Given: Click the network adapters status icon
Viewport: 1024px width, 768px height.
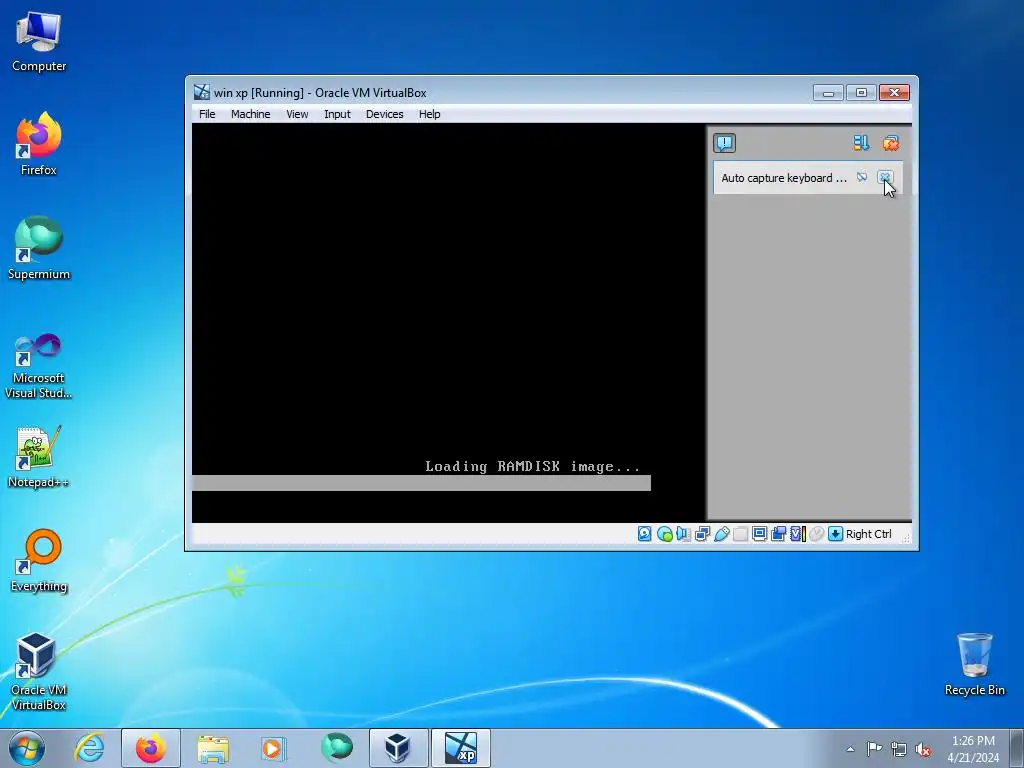Looking at the screenshot, I should [x=702, y=534].
